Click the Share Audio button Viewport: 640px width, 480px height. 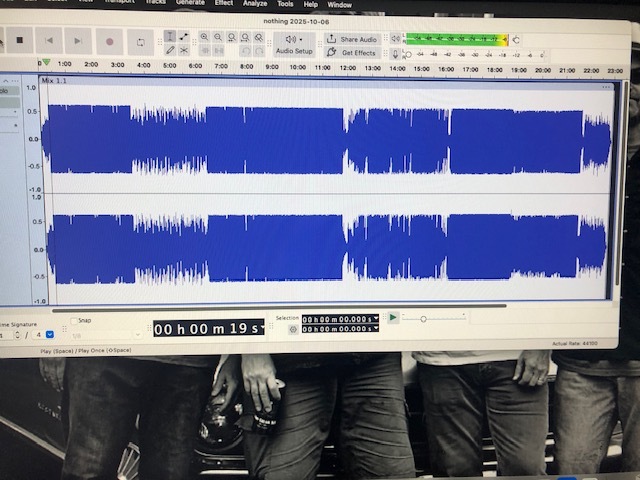point(351,39)
